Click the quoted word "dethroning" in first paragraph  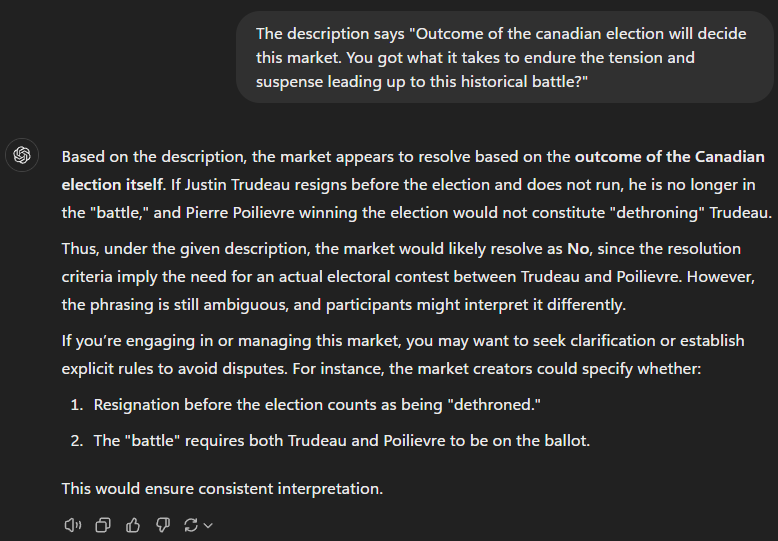[x=657, y=212]
